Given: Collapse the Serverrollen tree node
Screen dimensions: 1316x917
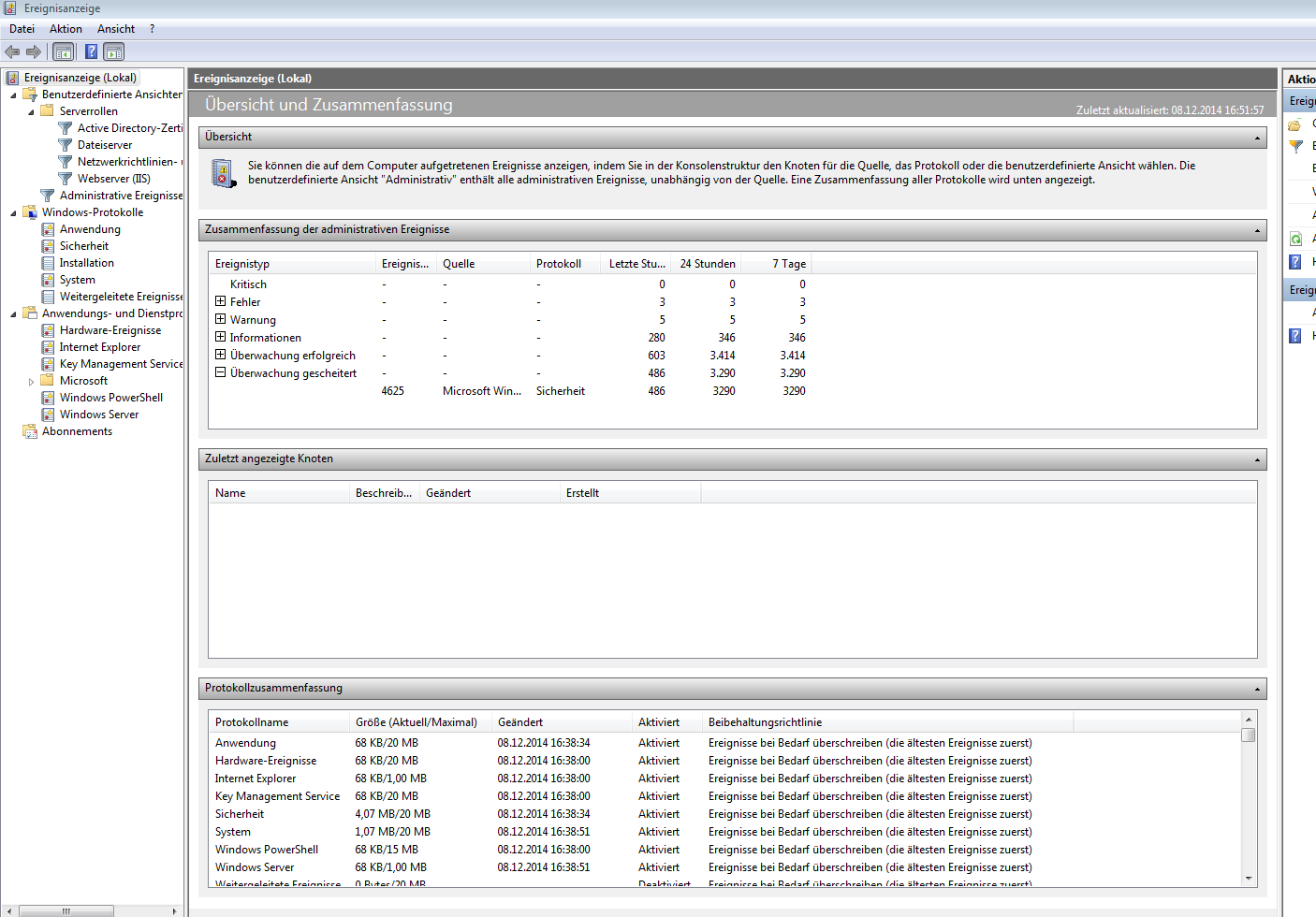Looking at the screenshot, I should (31, 112).
